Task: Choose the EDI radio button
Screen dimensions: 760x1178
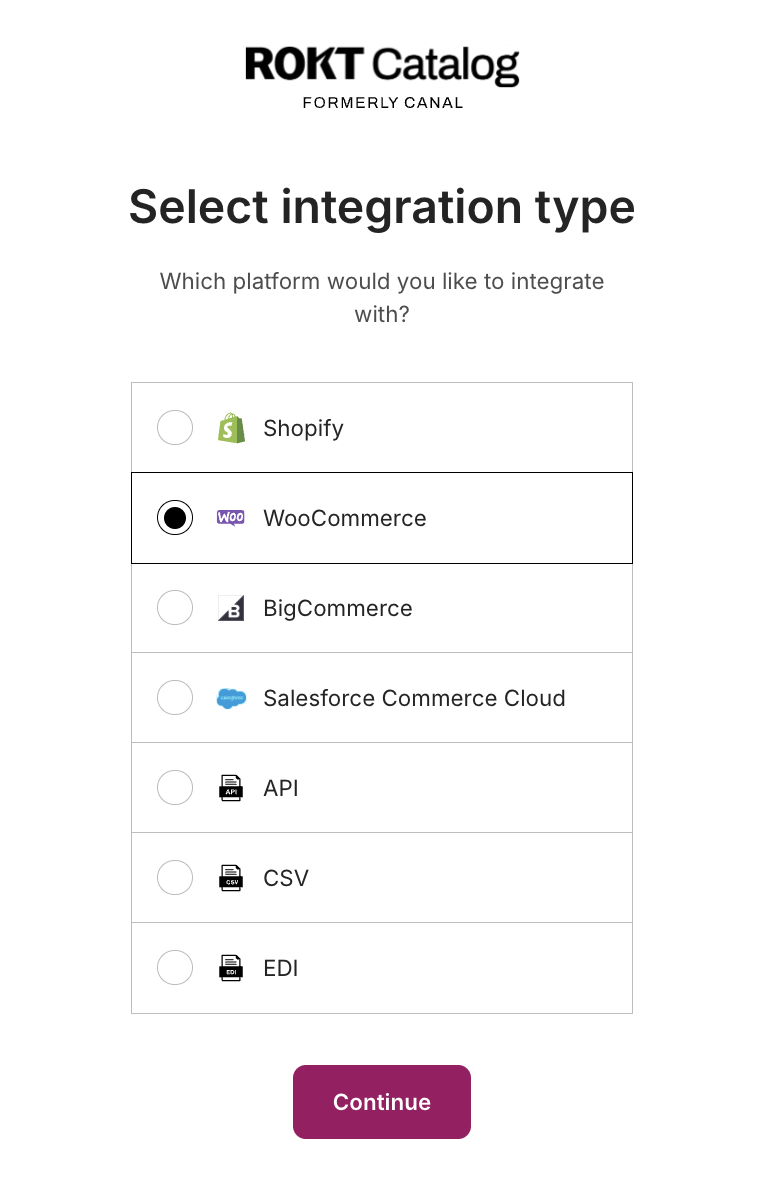Action: point(175,968)
